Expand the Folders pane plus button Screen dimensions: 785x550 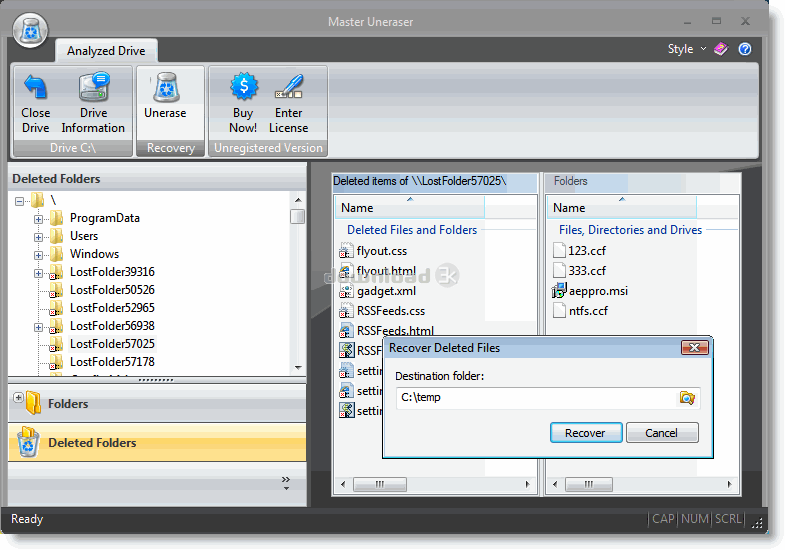19,398
